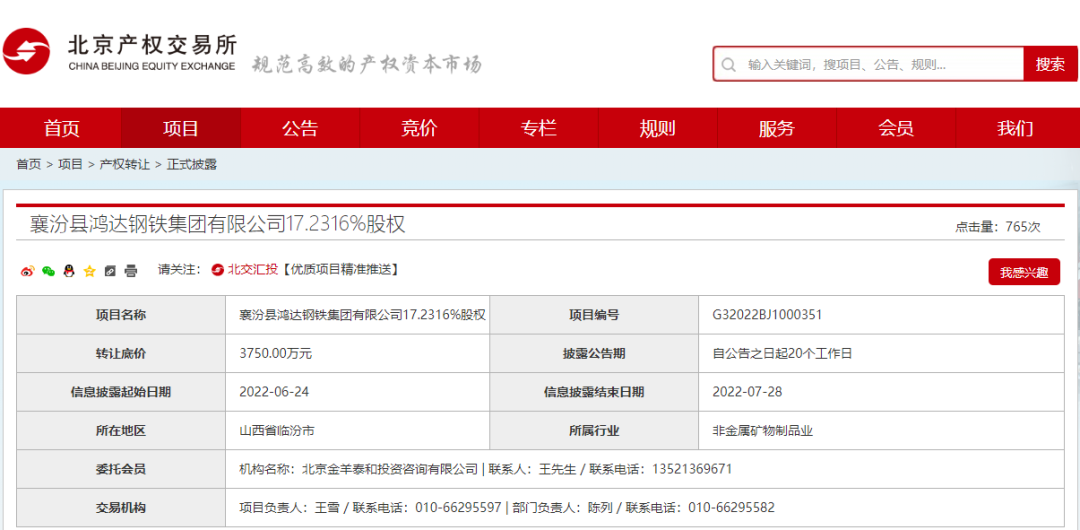
Task: Click 项目 in the breadcrumb
Action: pyautogui.click(x=70, y=164)
